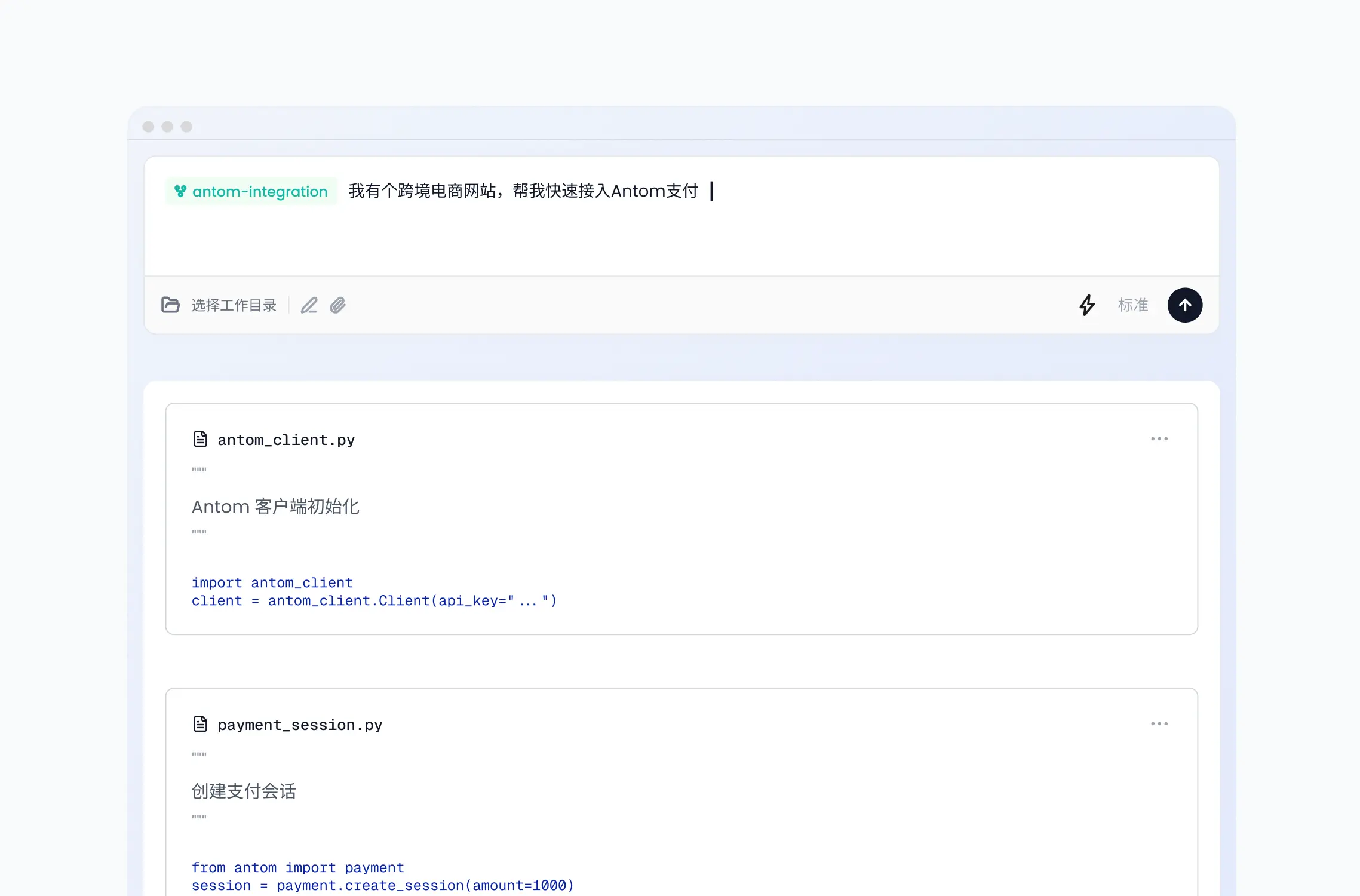Send the message with the arrow button
1360x896 pixels.
1185,305
